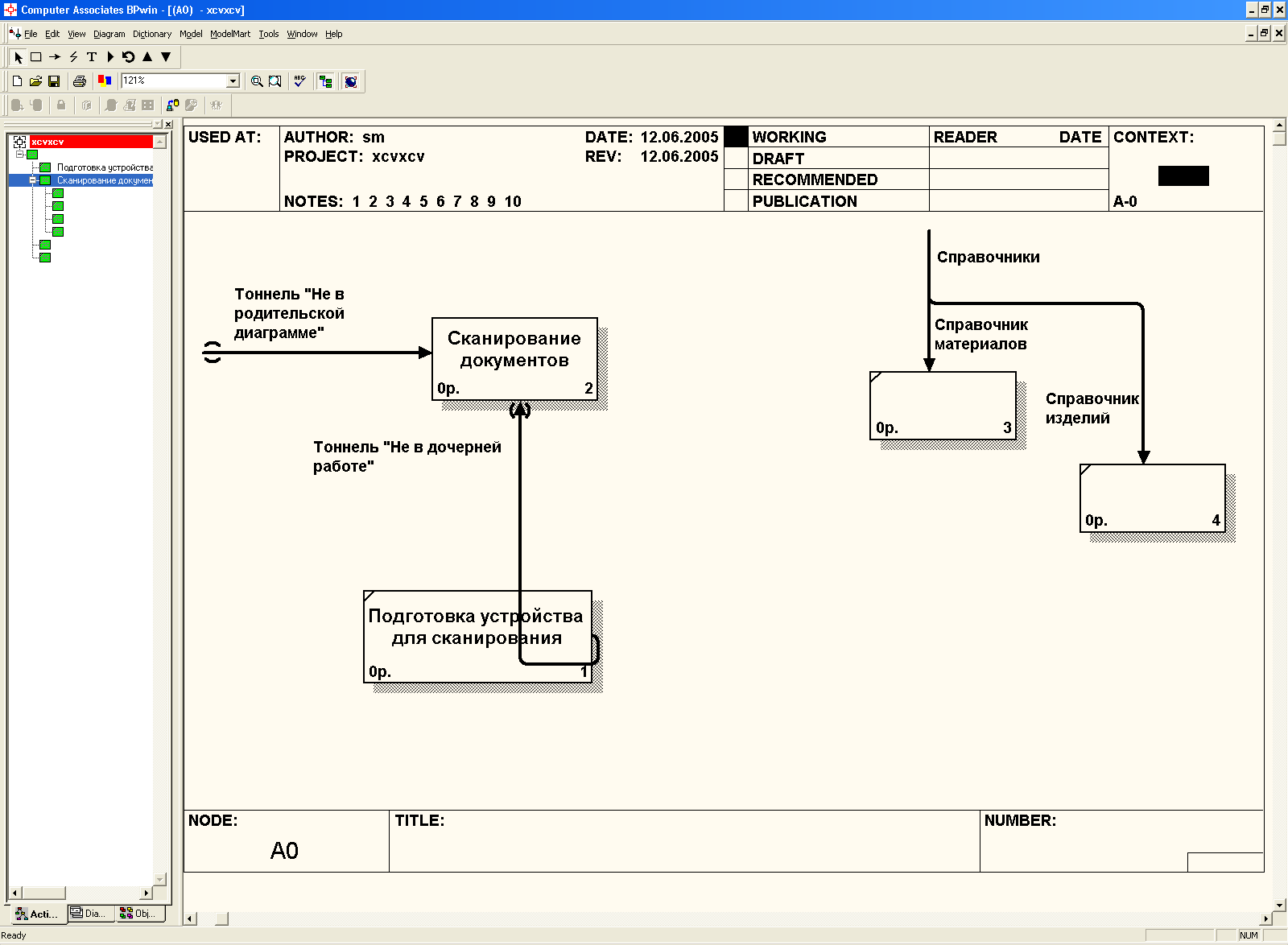Select the Сканирование документов activity box

coord(515,358)
